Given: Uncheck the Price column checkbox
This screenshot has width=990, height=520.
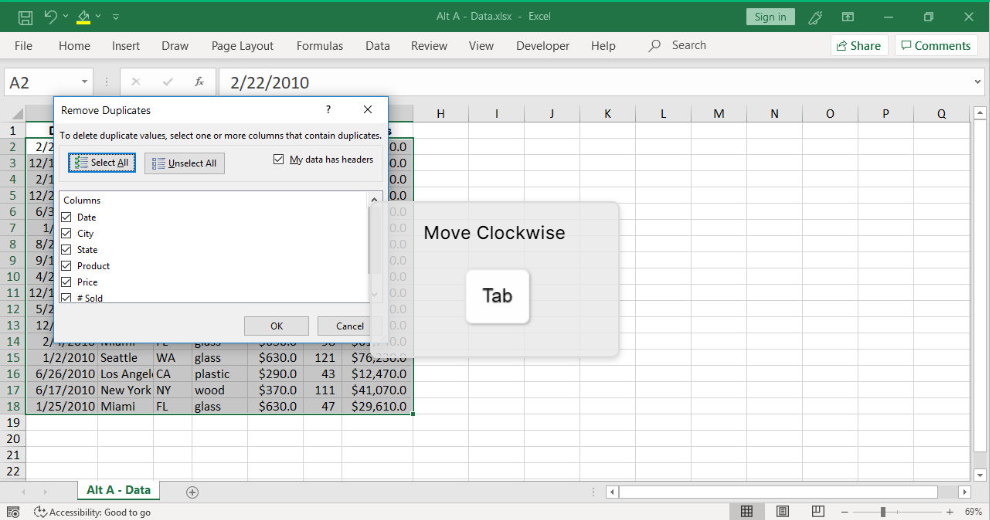Looking at the screenshot, I should click(x=66, y=282).
